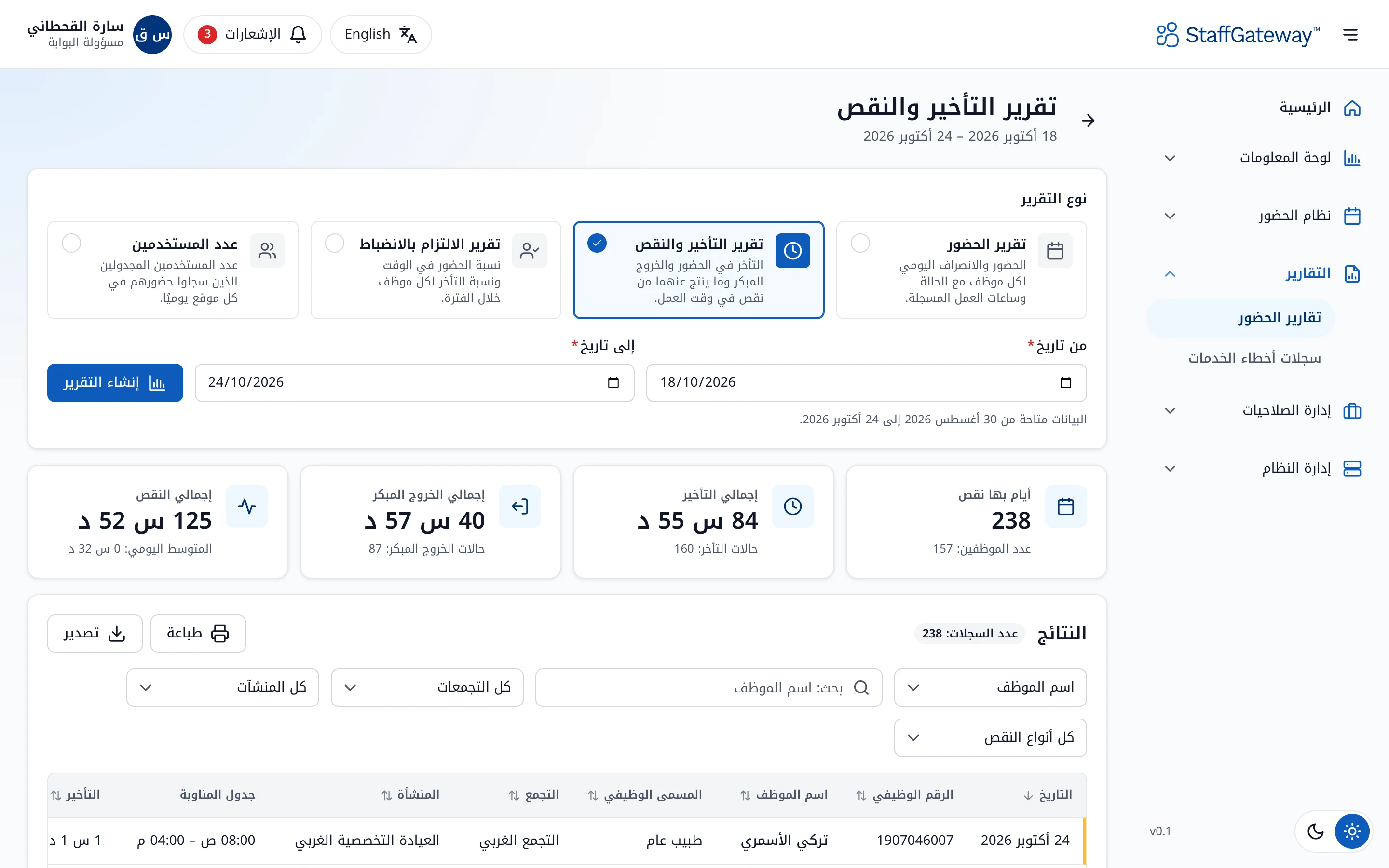This screenshot has height=868, width=1389.
Task: Click the تصدير export button
Action: pos(95,633)
